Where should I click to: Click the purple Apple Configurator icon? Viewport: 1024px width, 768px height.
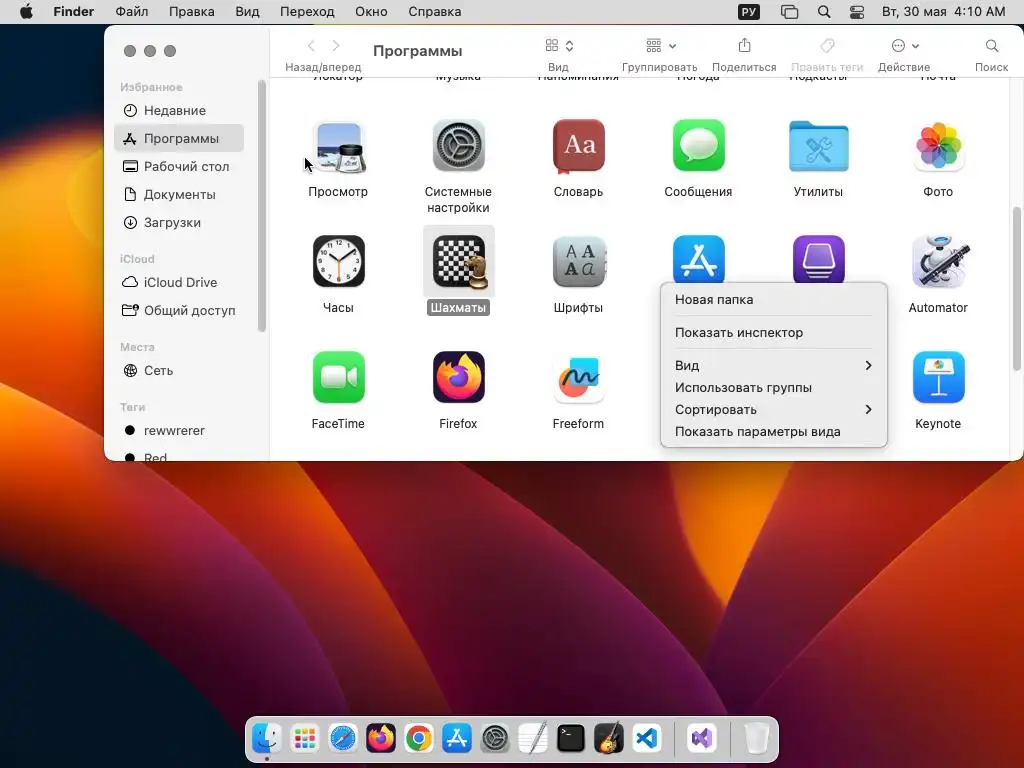pos(818,259)
